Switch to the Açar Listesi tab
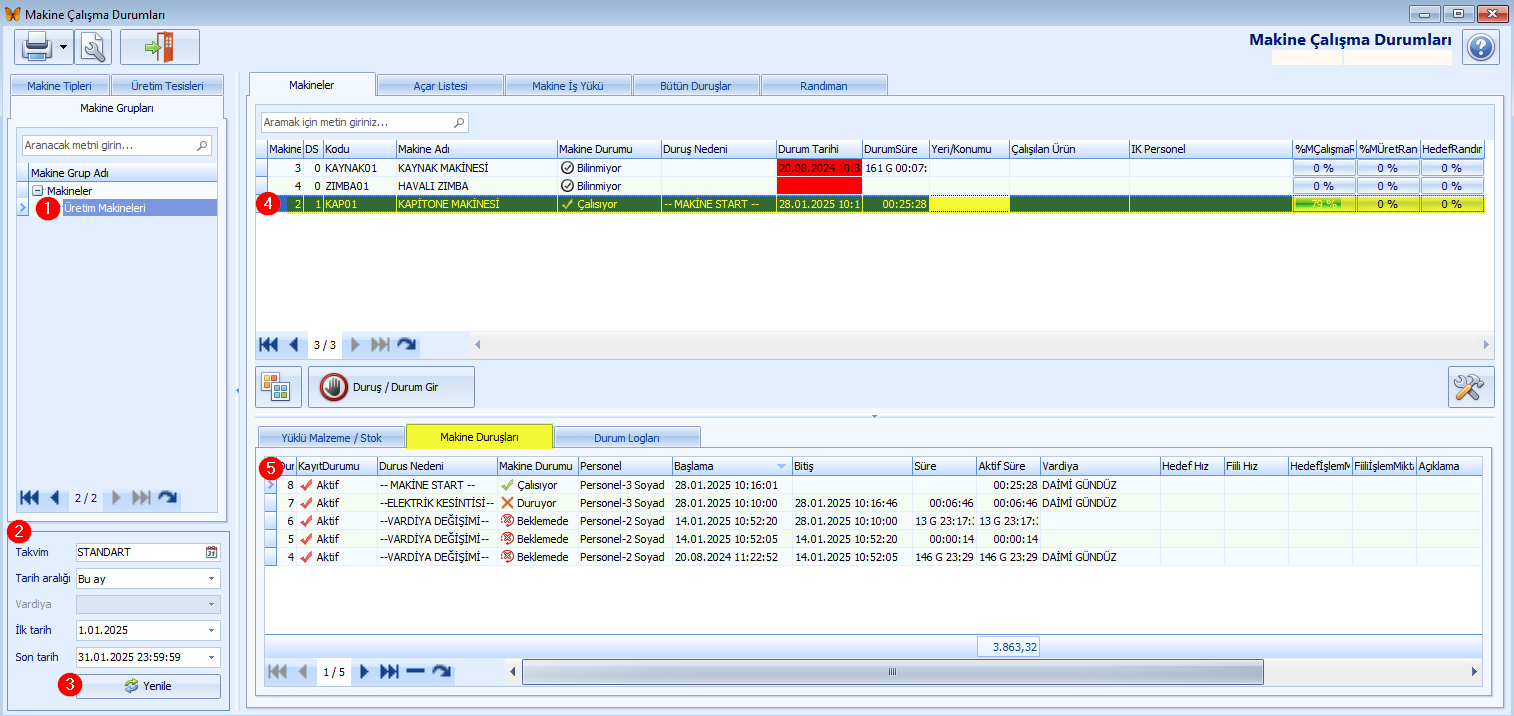The height and width of the screenshot is (716, 1514). 440,86
